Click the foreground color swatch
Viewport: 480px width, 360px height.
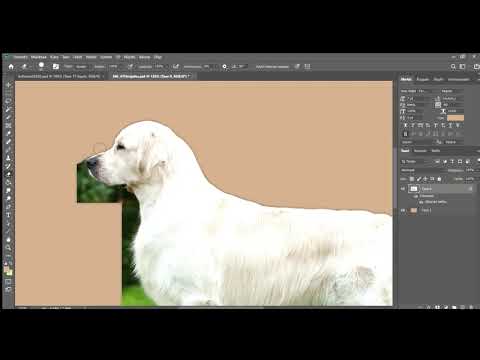coord(7,269)
